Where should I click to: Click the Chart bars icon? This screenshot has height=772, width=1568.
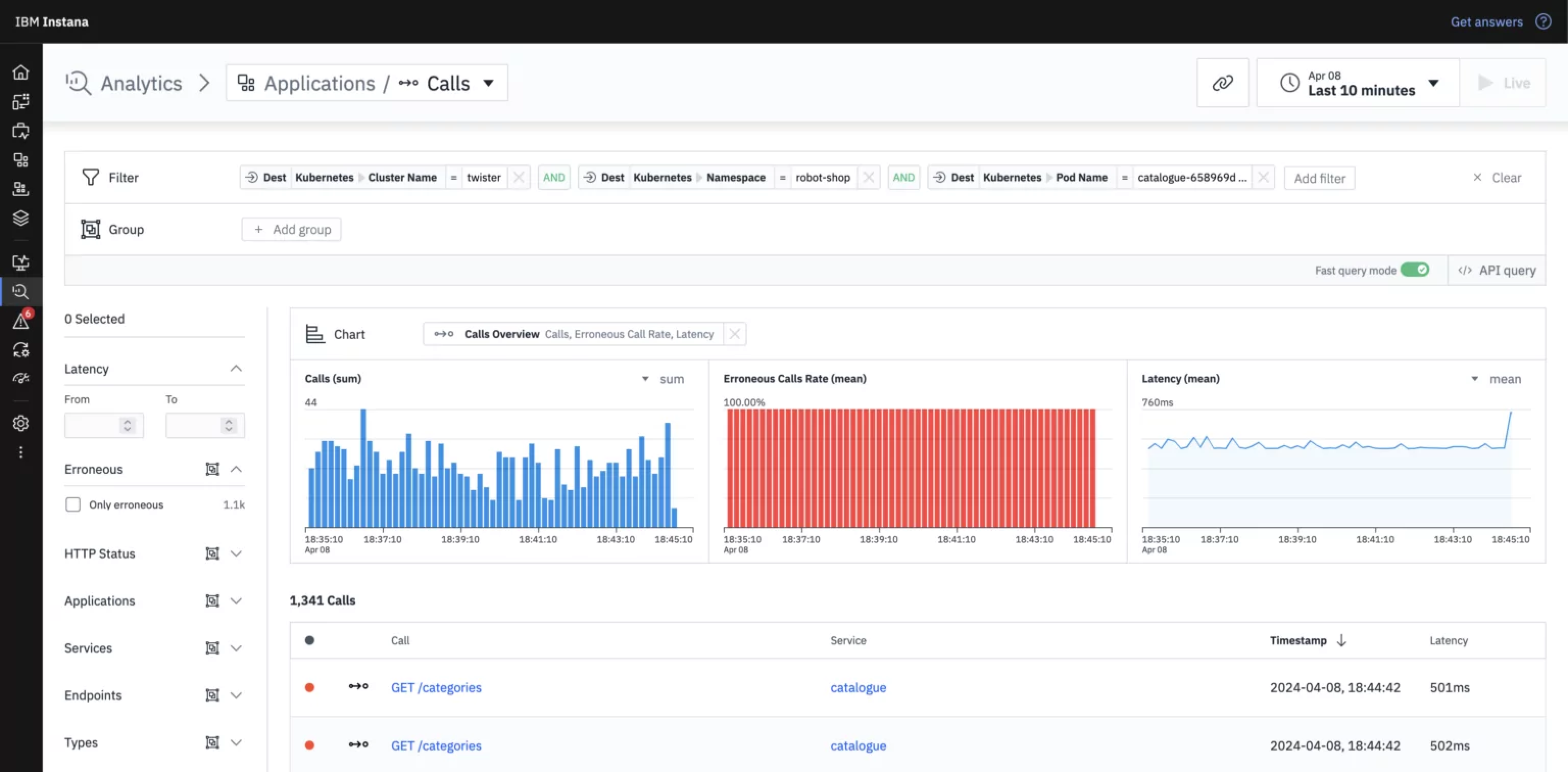click(315, 333)
